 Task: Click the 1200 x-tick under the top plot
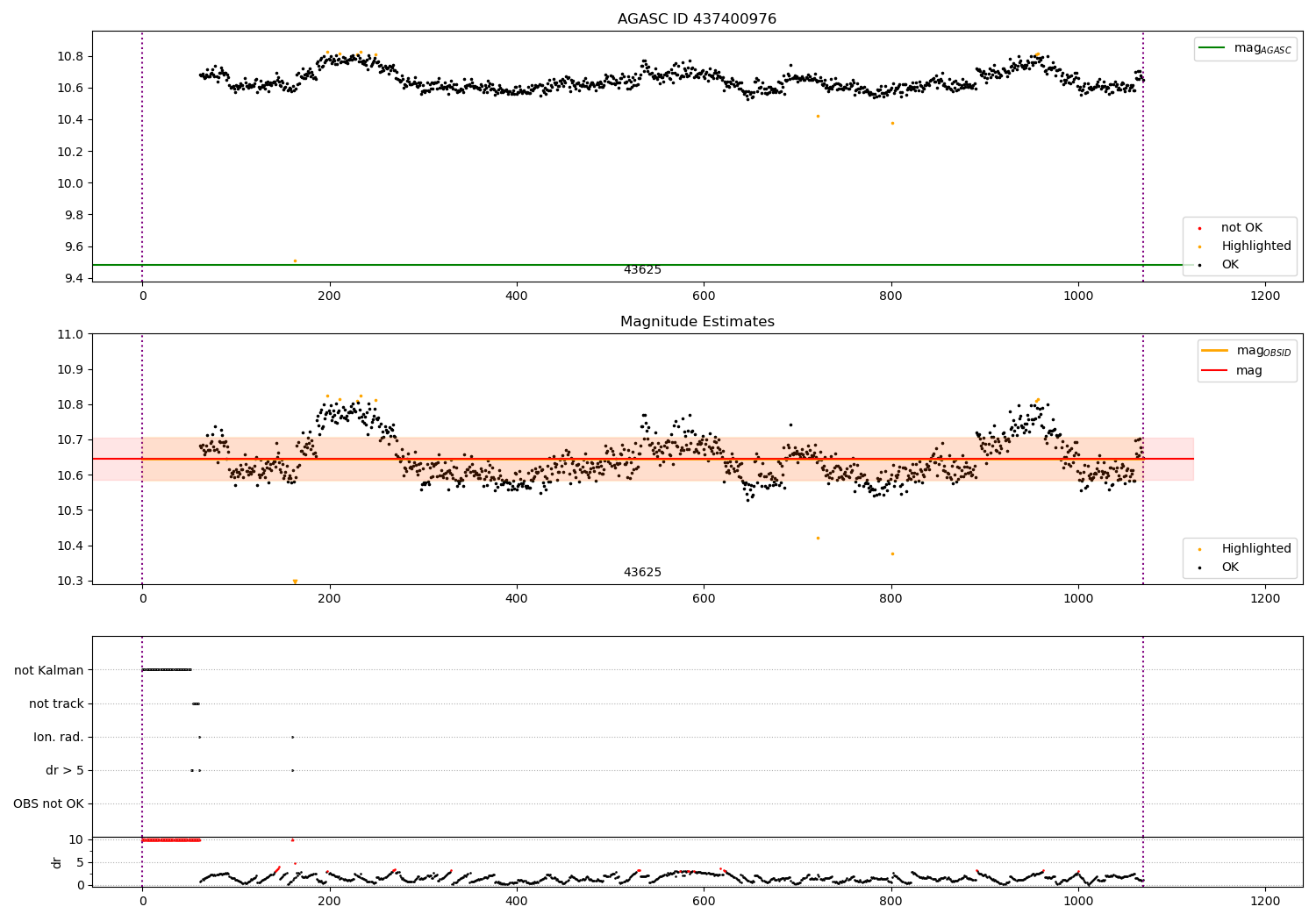point(1265,296)
